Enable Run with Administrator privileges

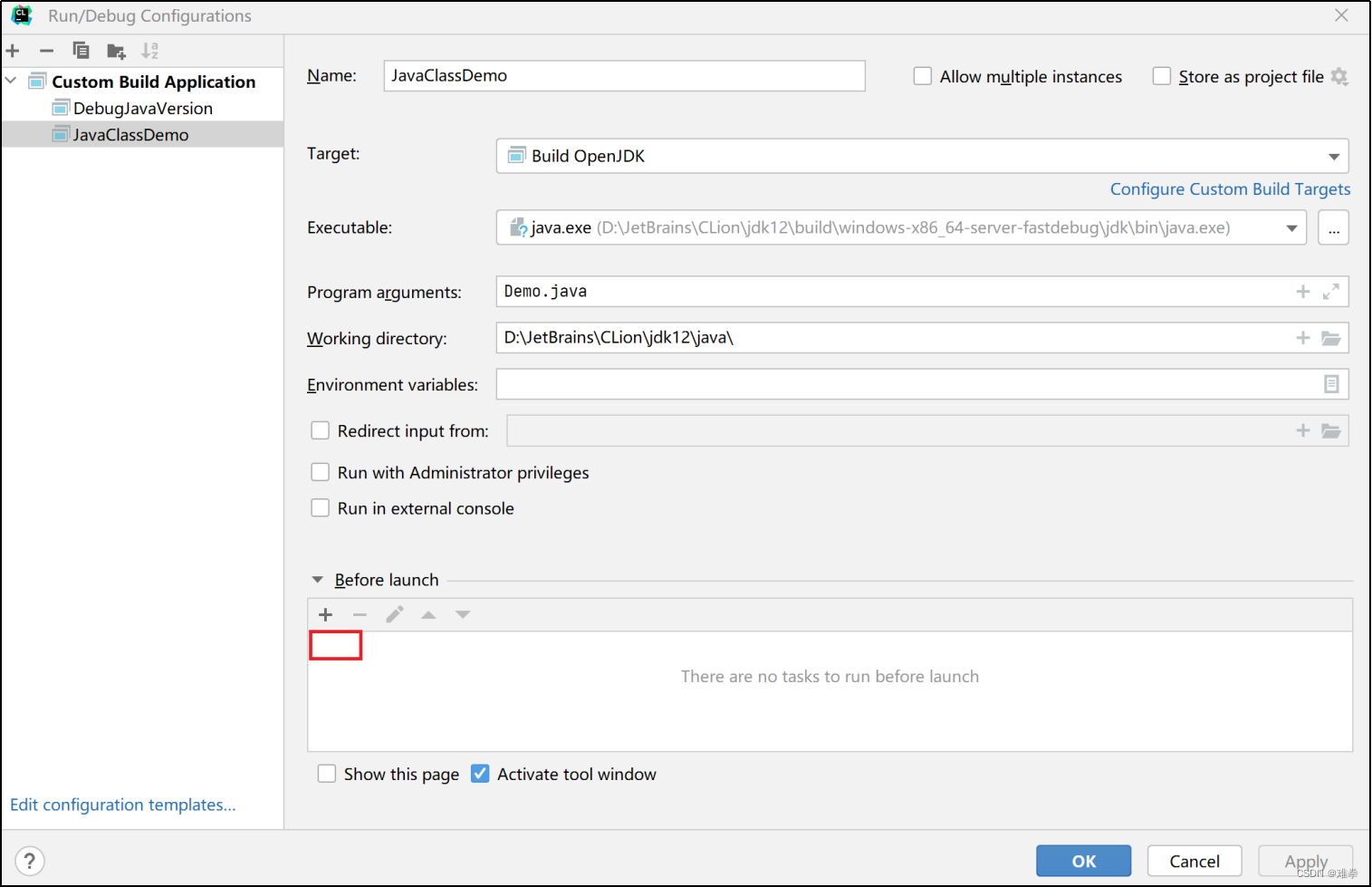click(321, 472)
